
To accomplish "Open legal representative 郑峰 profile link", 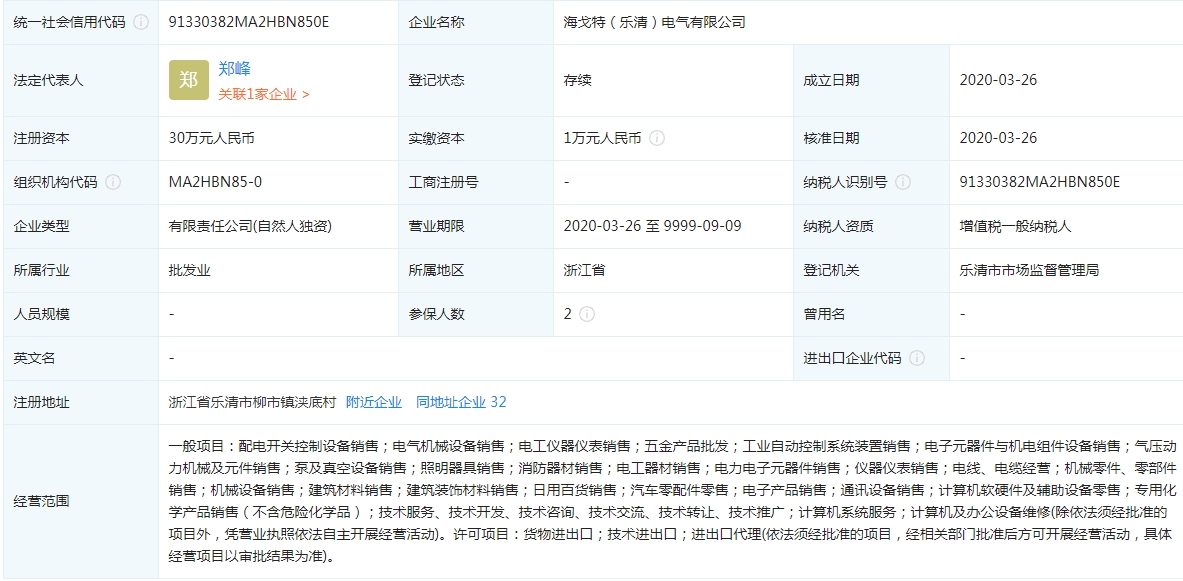I will tap(235, 69).
